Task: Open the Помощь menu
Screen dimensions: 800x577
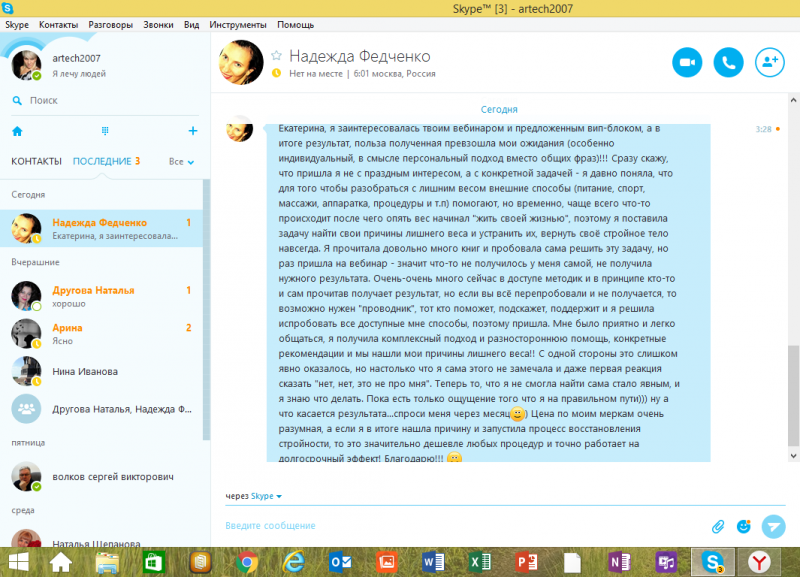Action: coord(295,24)
